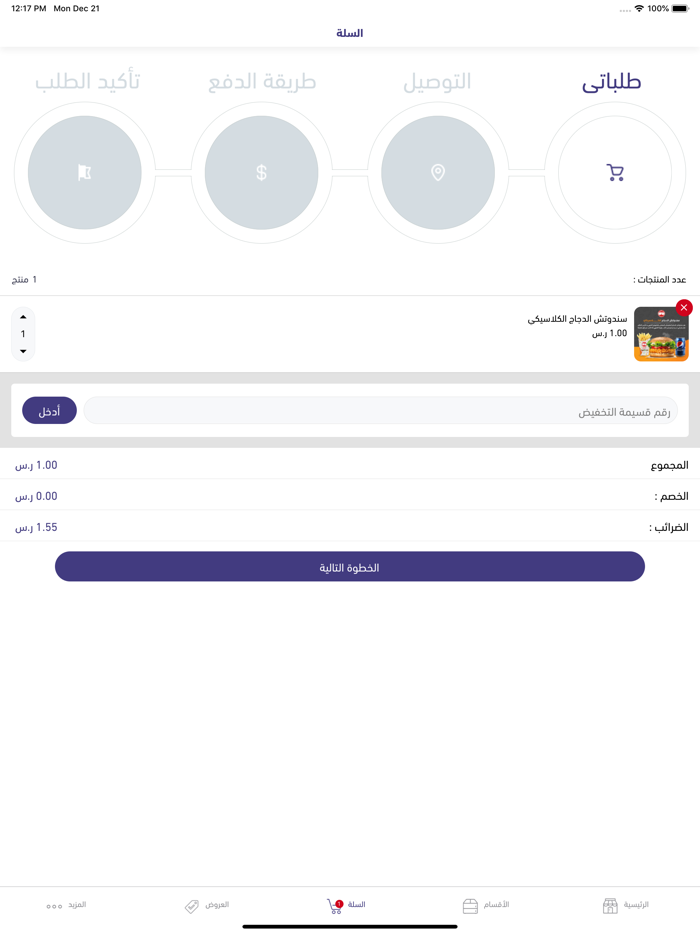Click the location pin icon for التوصيل step

coord(438,172)
